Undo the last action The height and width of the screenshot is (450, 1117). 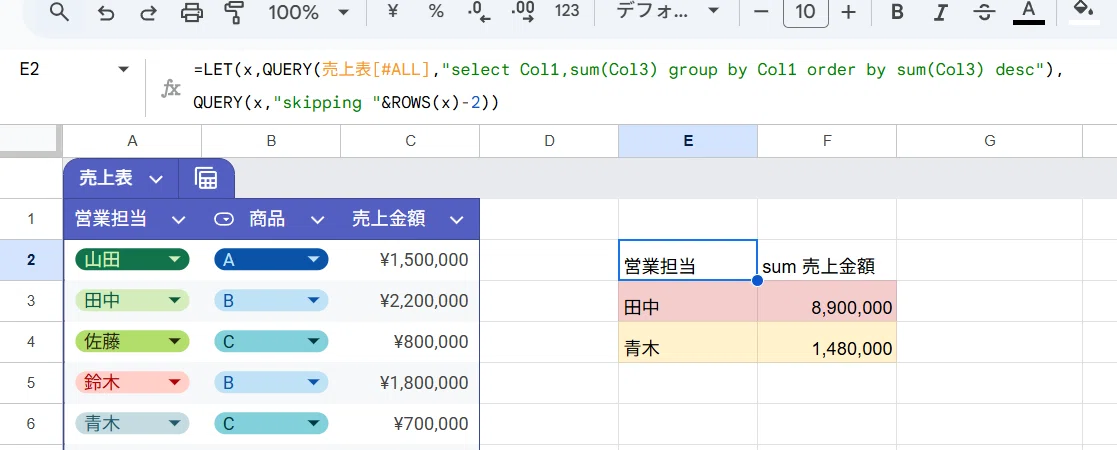point(105,12)
